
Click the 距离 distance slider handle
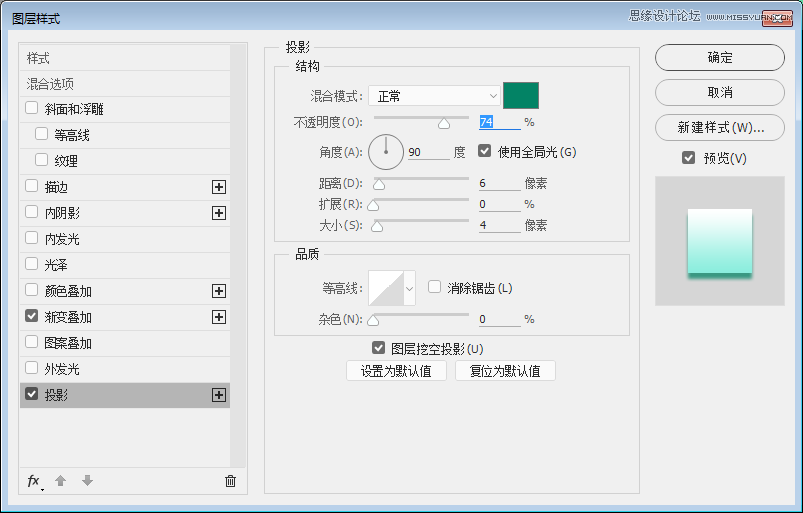point(379,184)
